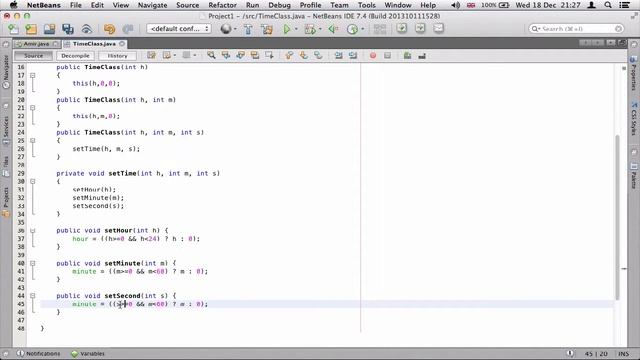
Task: Open the Team menu
Action: click(x=340, y=5)
